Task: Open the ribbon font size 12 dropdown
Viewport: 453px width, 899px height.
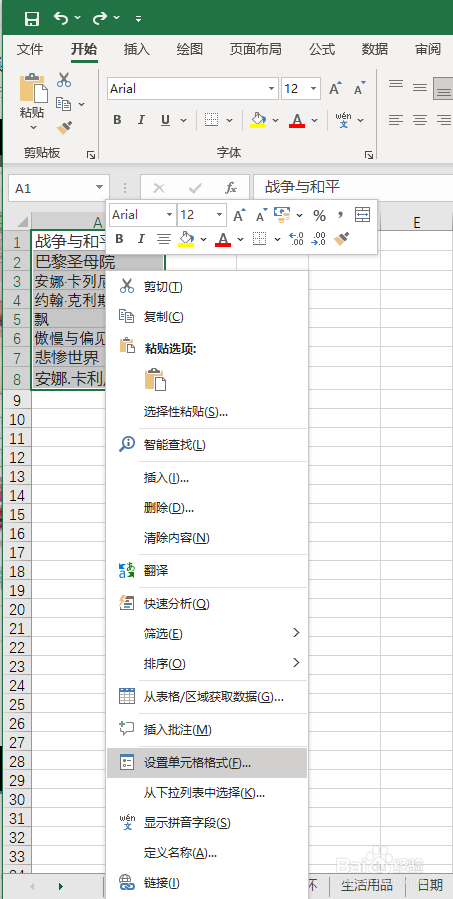Action: pyautogui.click(x=314, y=89)
